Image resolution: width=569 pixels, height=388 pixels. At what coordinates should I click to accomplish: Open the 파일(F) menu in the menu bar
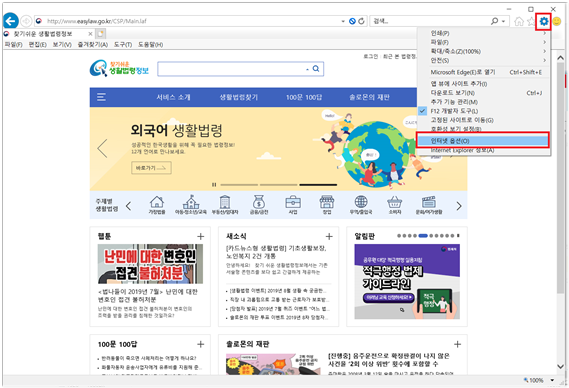pos(13,45)
